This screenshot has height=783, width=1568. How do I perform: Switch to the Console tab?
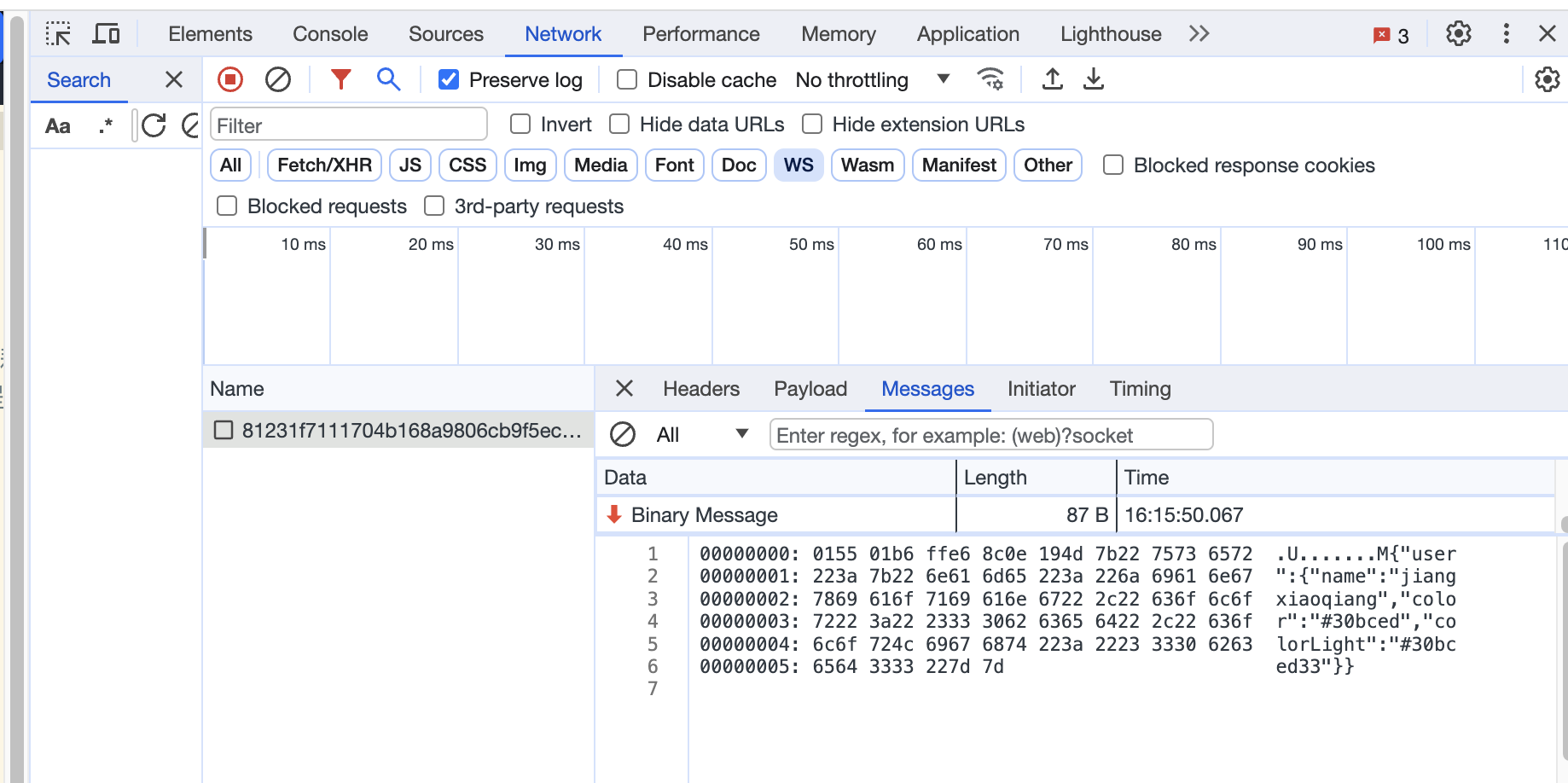click(x=330, y=34)
